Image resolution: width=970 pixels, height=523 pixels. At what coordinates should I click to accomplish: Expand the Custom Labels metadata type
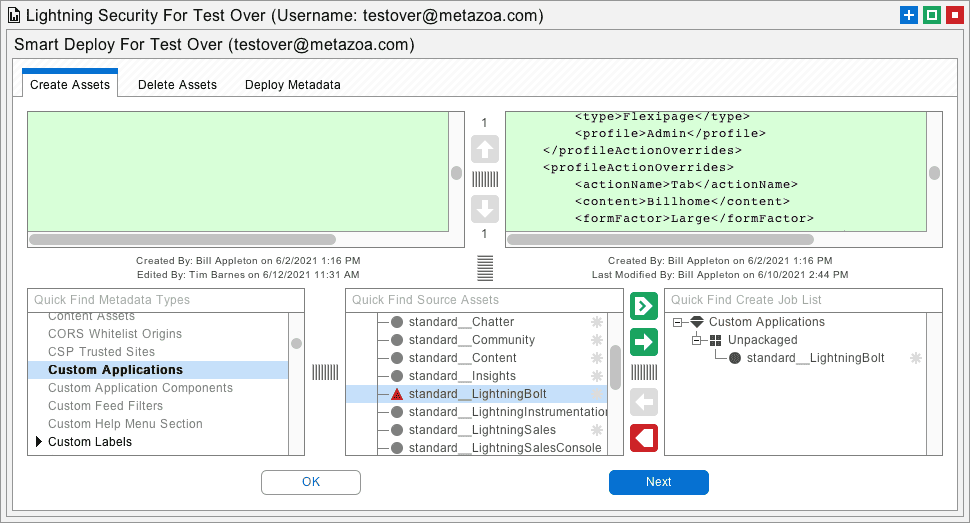pos(39,441)
